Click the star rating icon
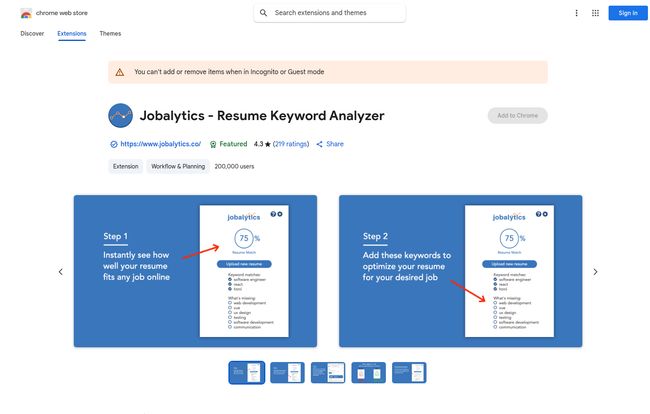Screen dimensions: 650x414 (x=268, y=144)
